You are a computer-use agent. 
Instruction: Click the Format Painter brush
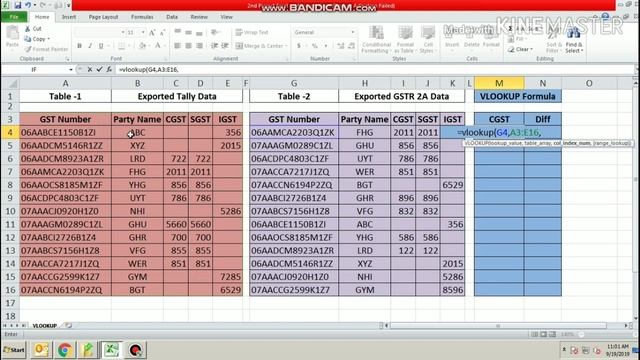(x=46, y=49)
